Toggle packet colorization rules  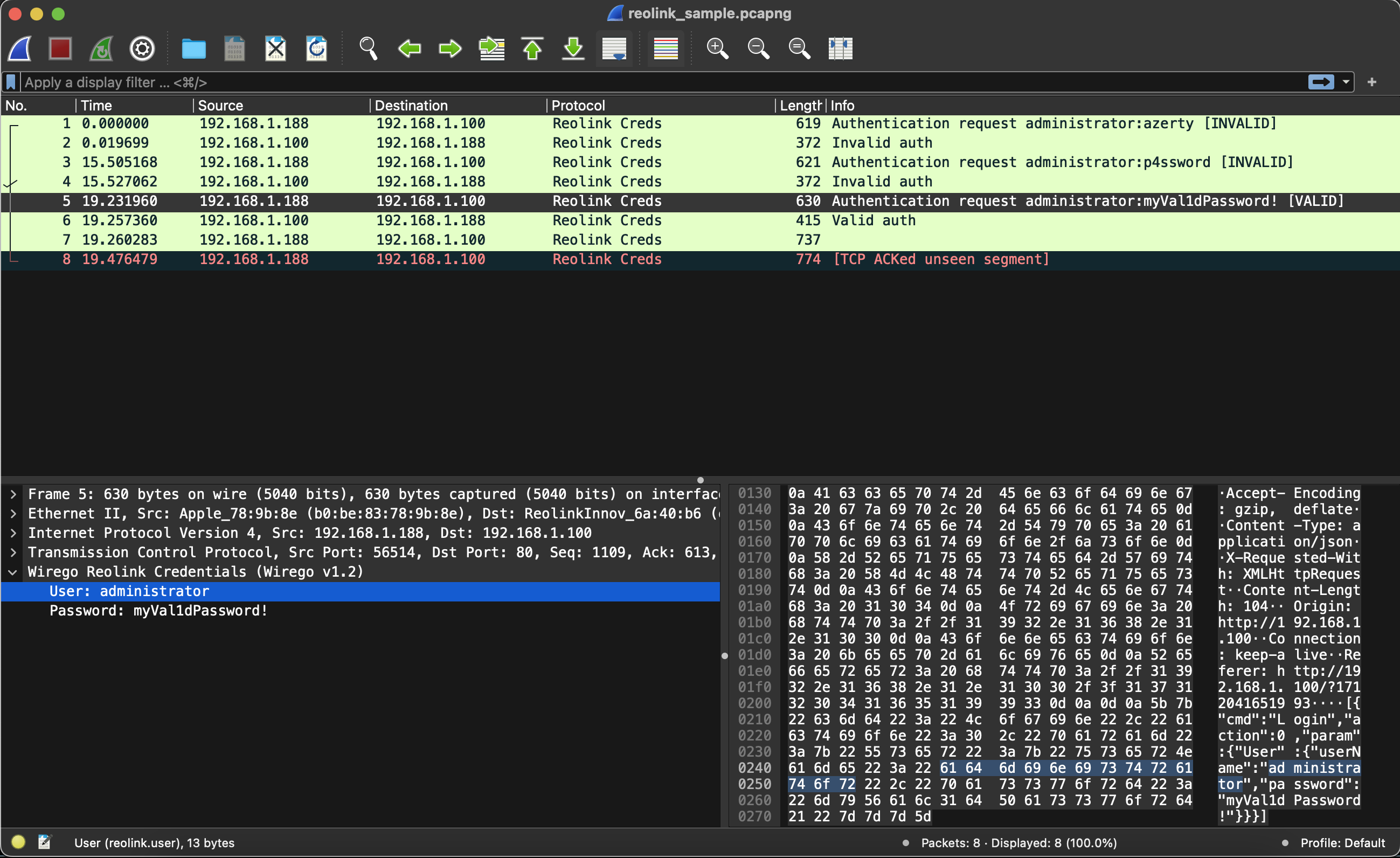tap(666, 49)
